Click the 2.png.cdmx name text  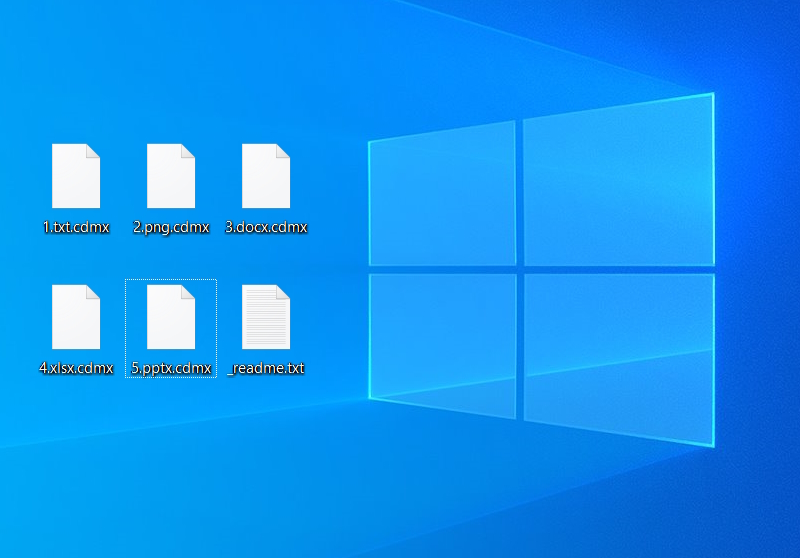click(x=171, y=227)
